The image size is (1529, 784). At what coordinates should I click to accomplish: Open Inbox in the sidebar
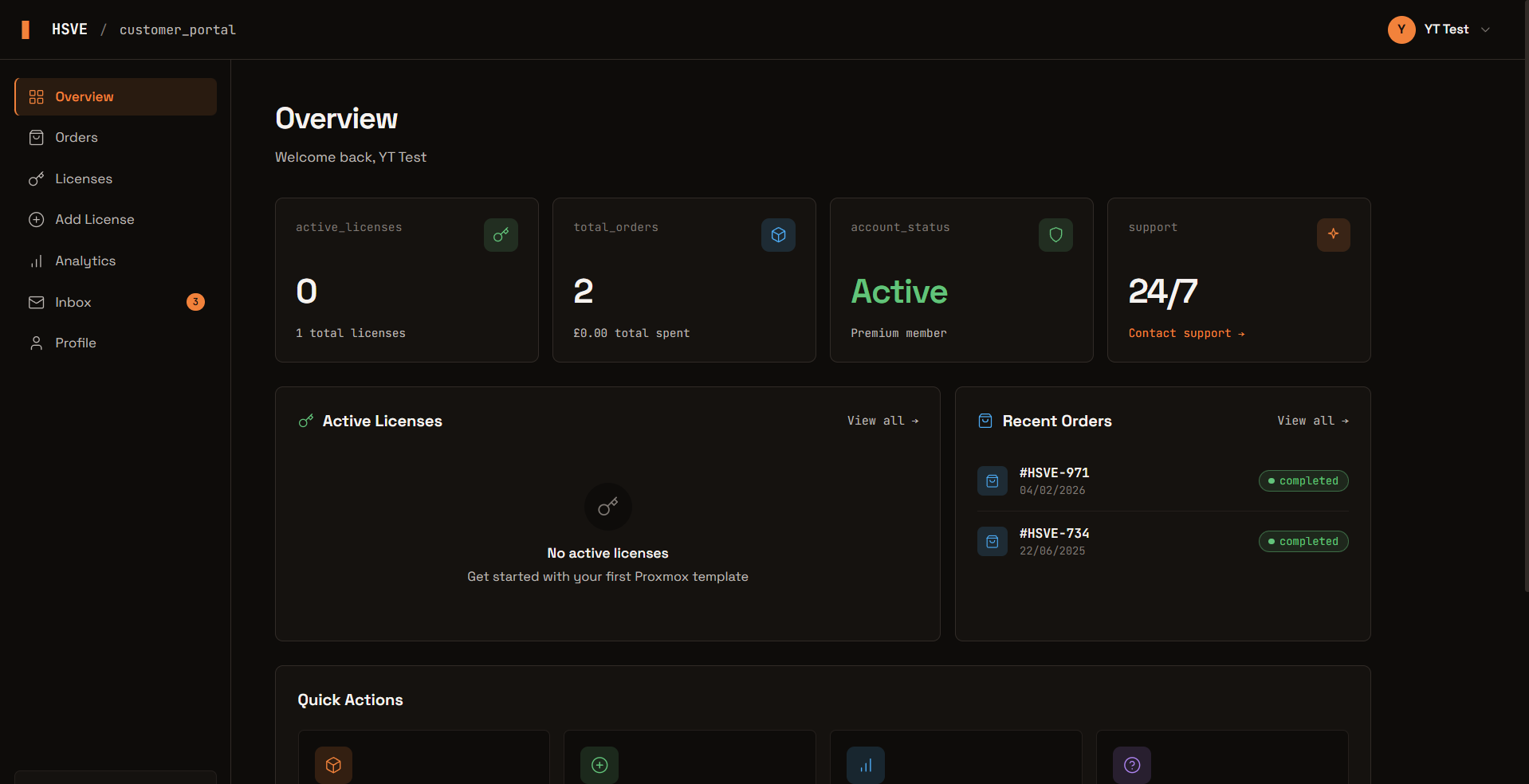click(116, 303)
